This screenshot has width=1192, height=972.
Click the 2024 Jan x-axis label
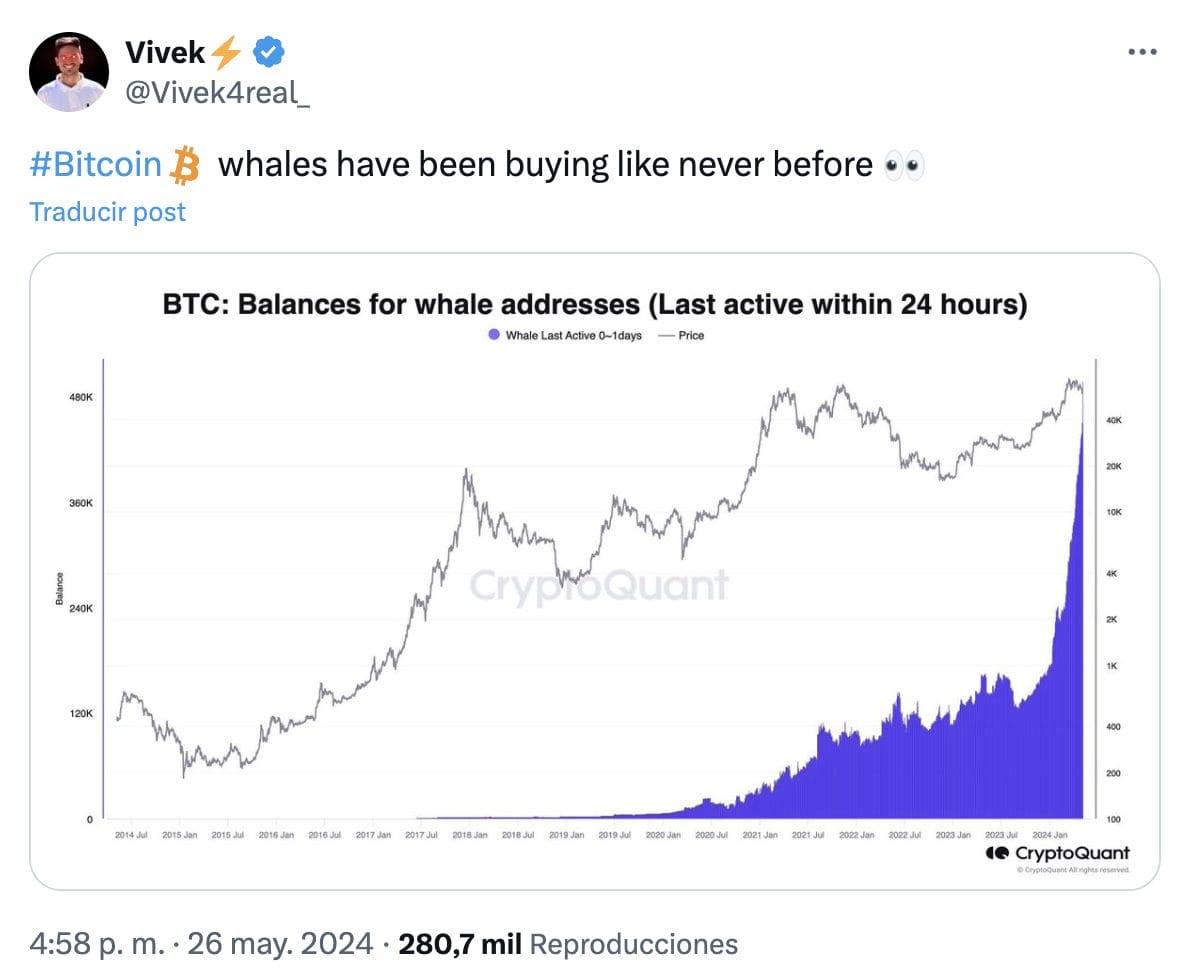(1046, 834)
